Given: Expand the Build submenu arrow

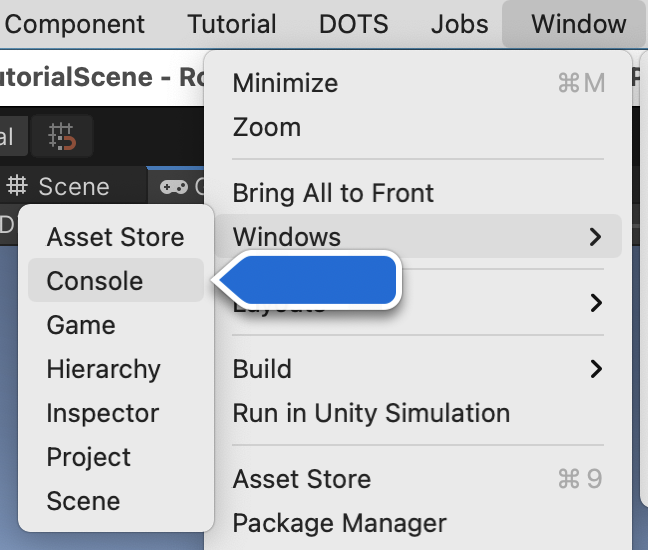Looking at the screenshot, I should tap(596, 369).
